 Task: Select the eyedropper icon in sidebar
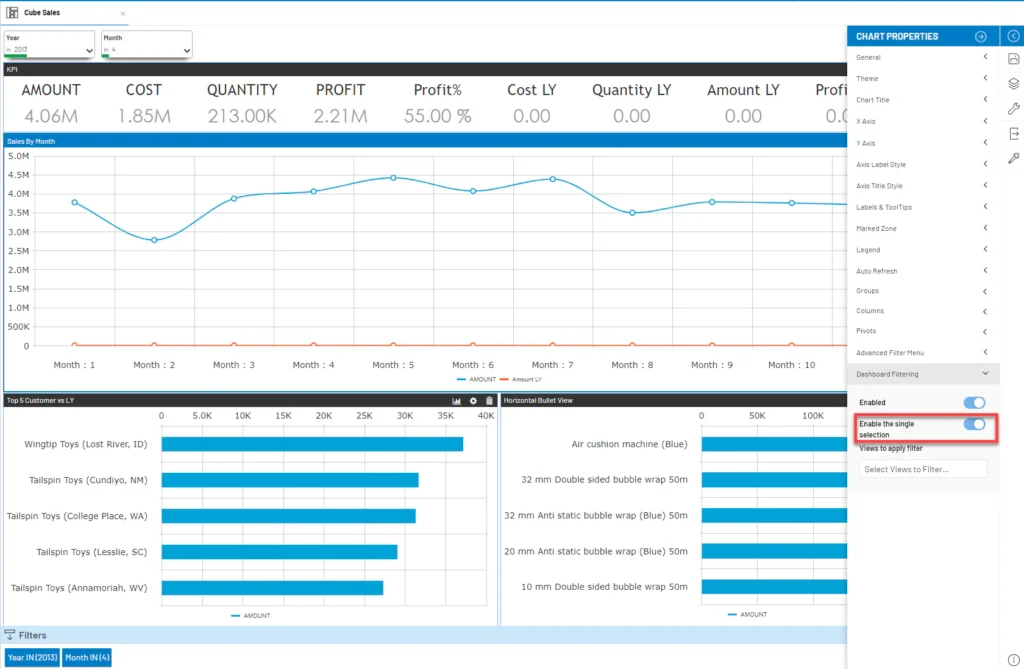pyautogui.click(x=1013, y=158)
